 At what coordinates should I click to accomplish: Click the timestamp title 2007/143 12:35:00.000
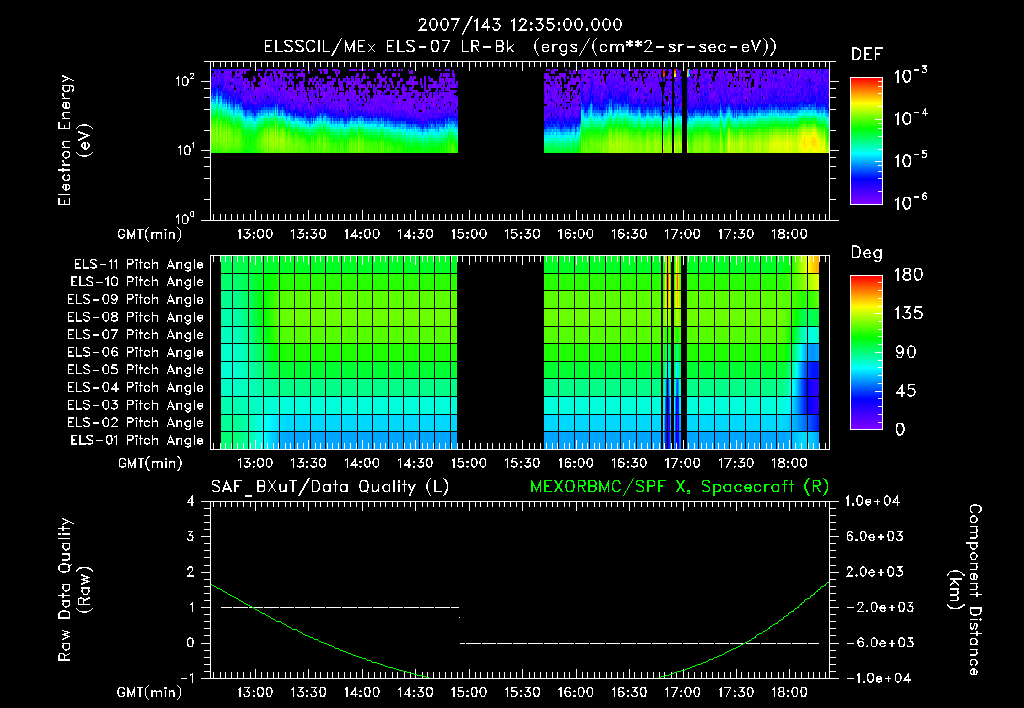tap(520, 25)
